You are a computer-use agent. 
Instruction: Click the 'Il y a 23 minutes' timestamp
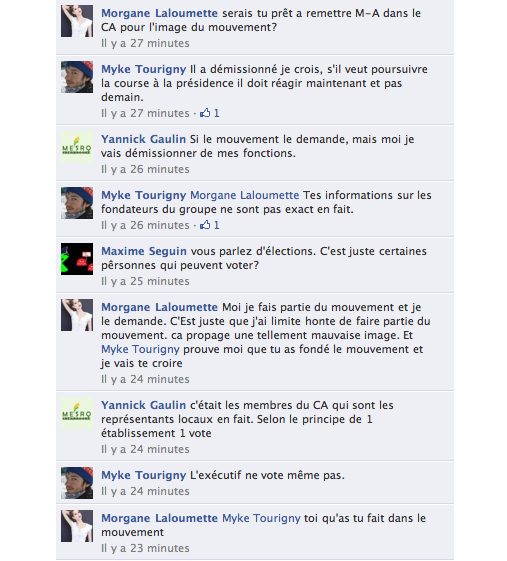click(145, 548)
